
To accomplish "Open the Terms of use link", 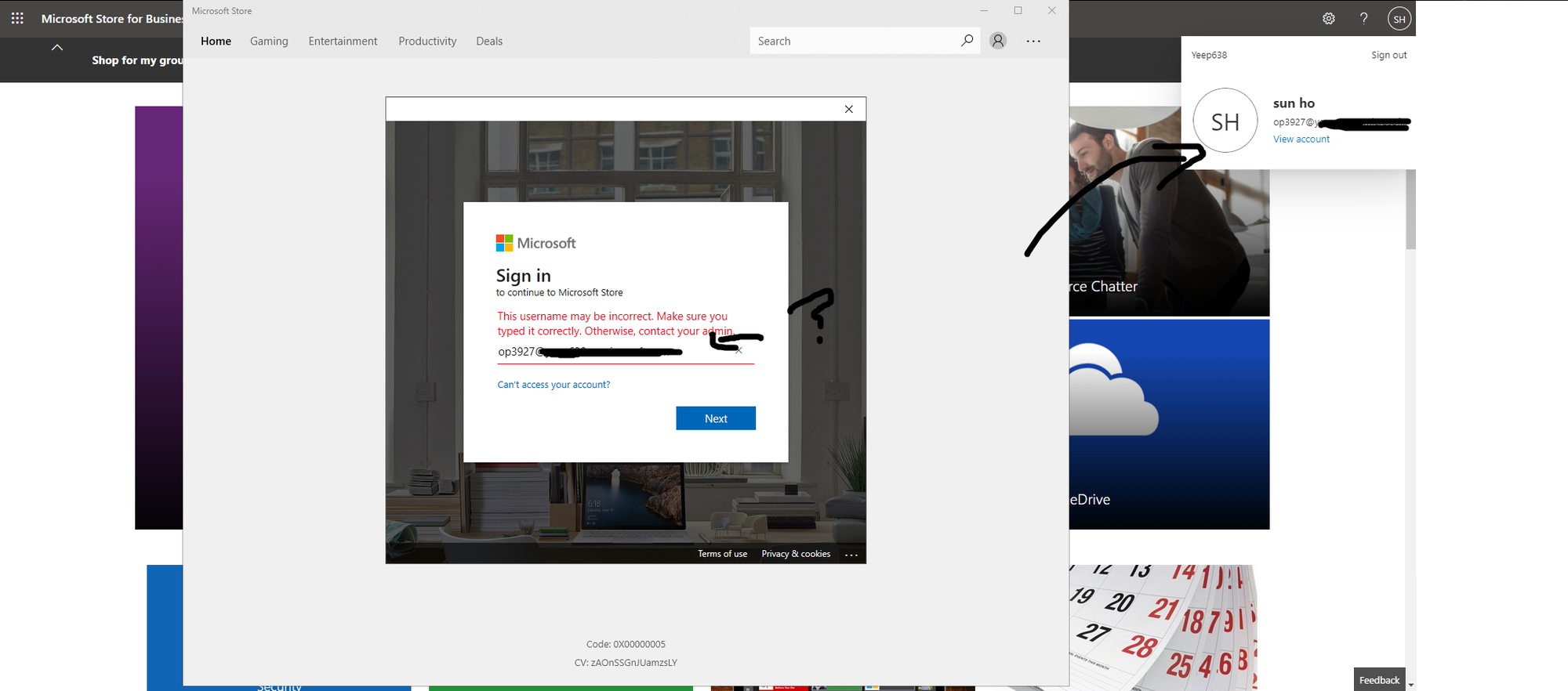I will pos(722,554).
